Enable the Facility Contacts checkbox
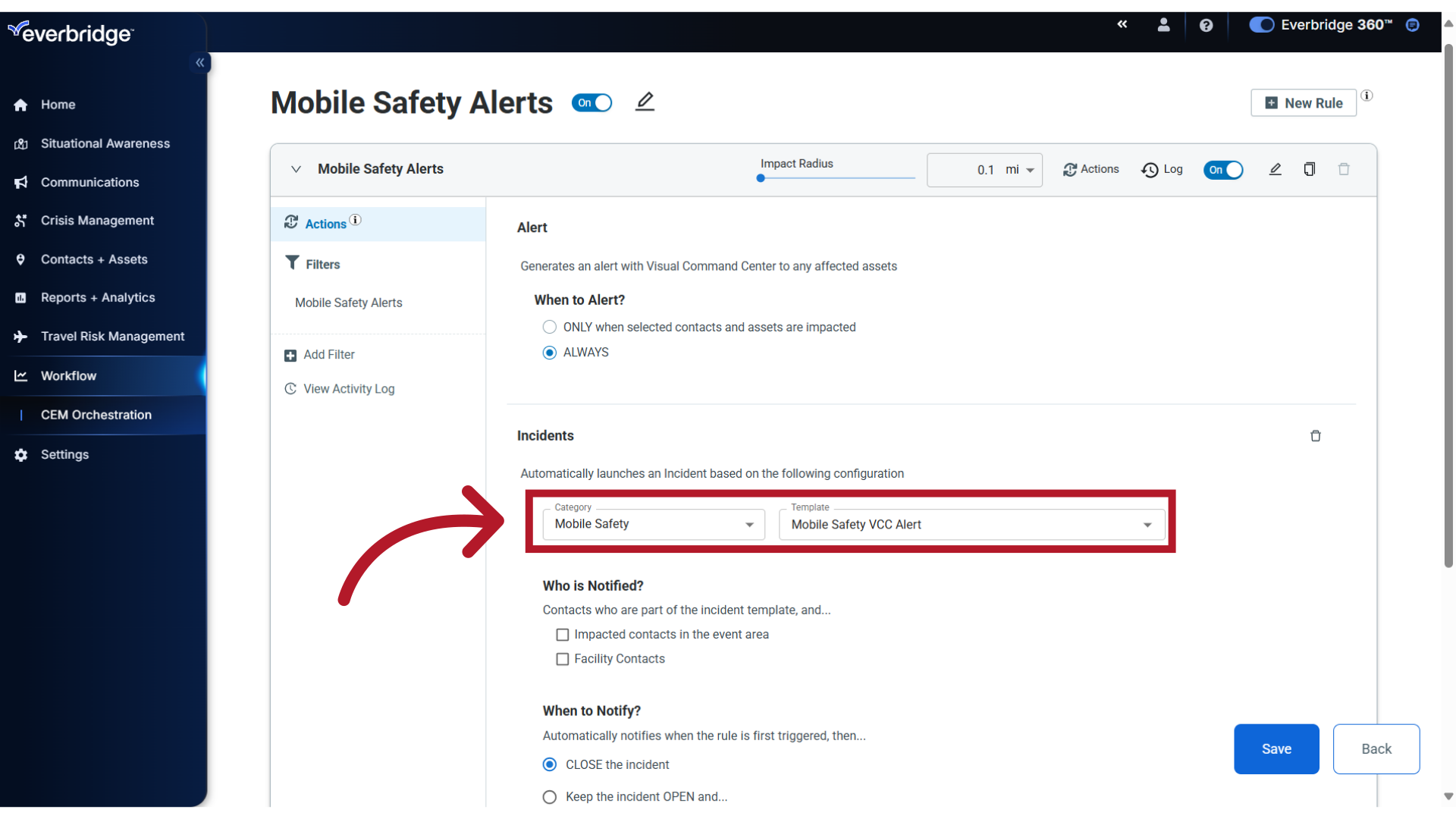The image size is (1456, 819). coord(562,658)
